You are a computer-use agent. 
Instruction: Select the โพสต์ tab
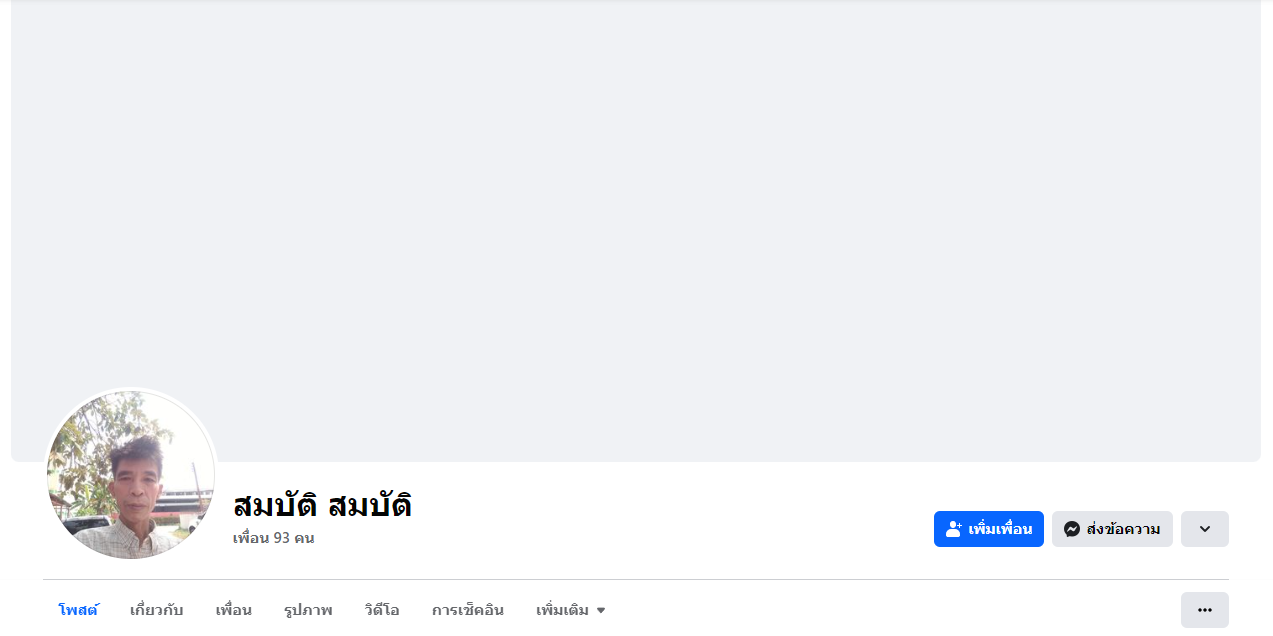(78, 610)
